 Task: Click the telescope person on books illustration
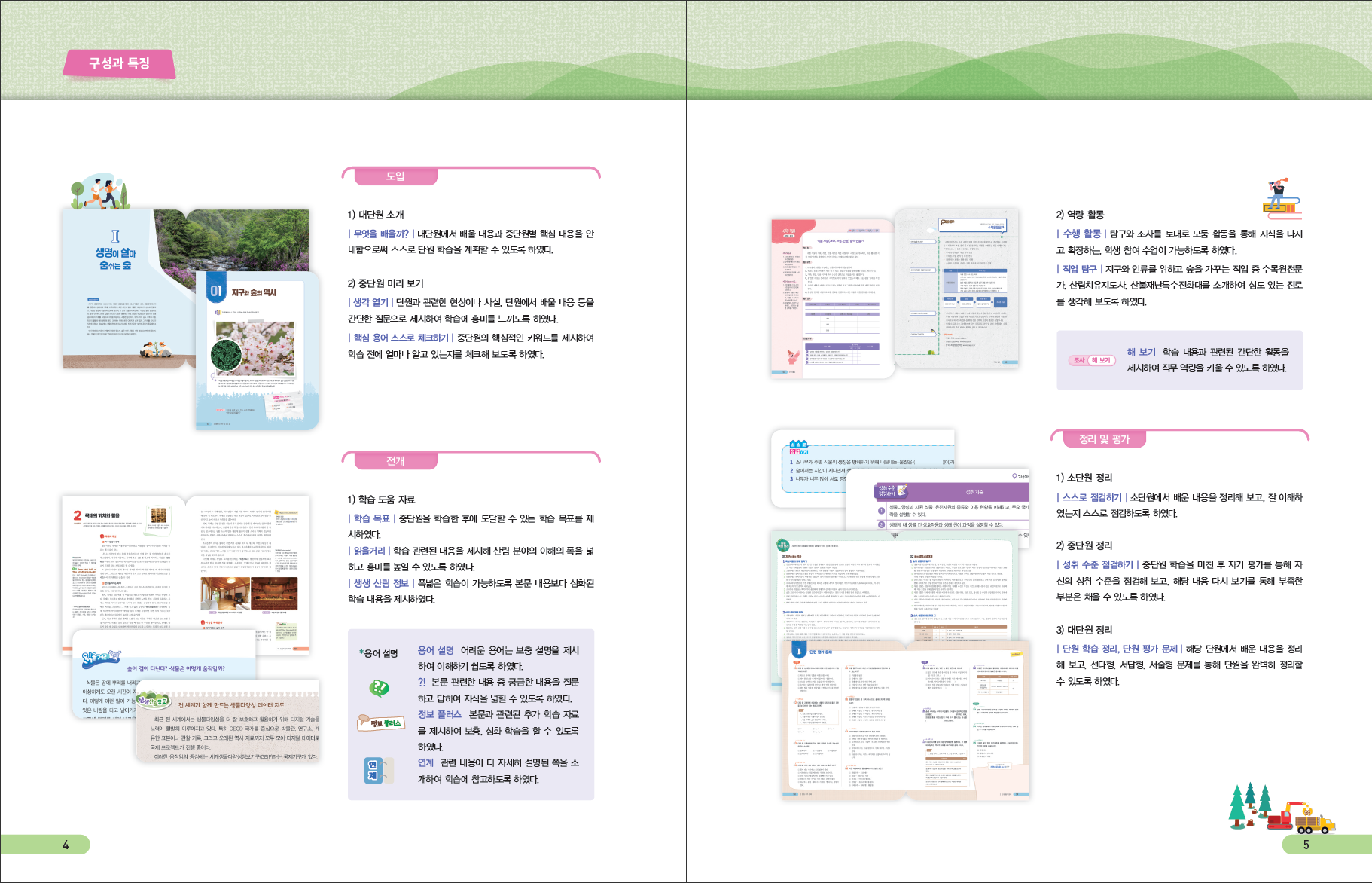click(1282, 197)
